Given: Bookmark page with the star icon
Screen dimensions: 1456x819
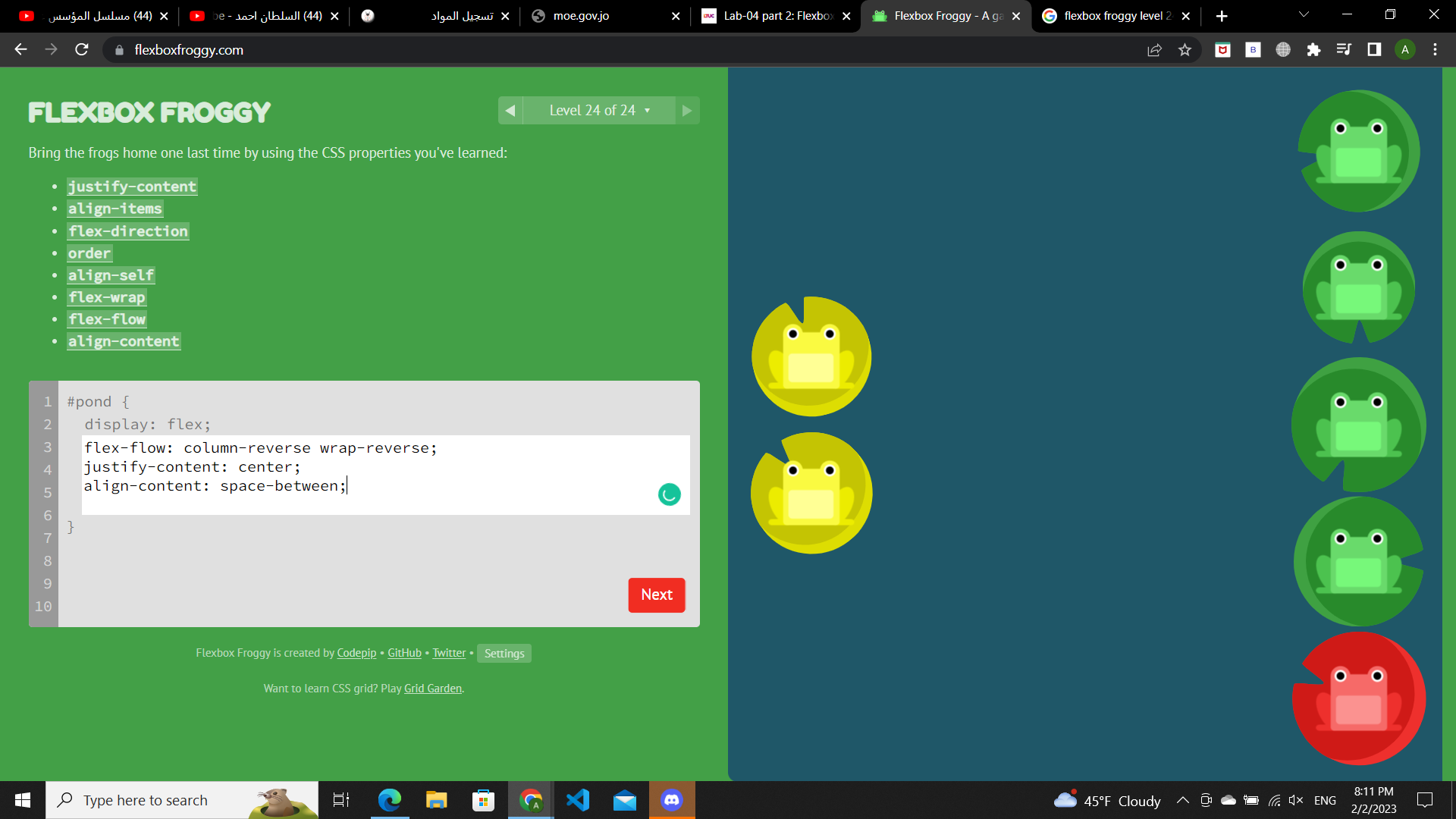Looking at the screenshot, I should pos(1185,50).
